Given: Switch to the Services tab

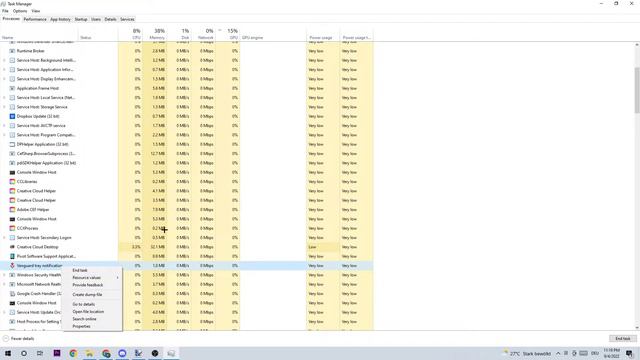Looking at the screenshot, I should (x=127, y=19).
